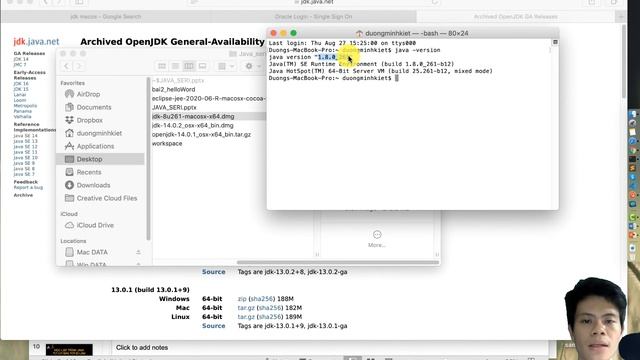Switch to the Oracle Login tab

pos(313,17)
